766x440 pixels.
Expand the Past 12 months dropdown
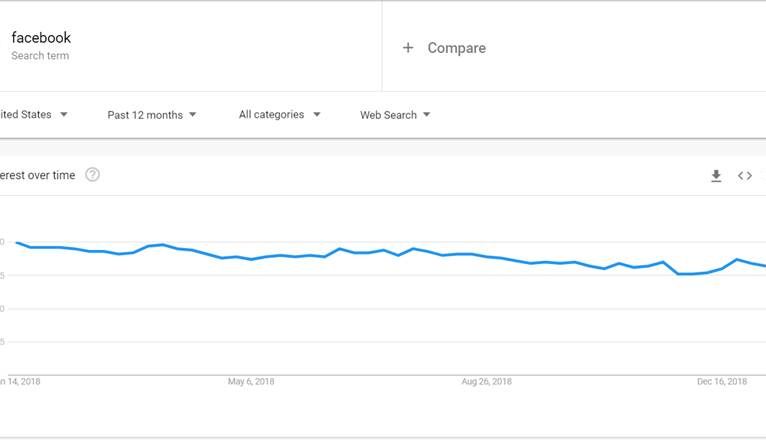(x=152, y=115)
